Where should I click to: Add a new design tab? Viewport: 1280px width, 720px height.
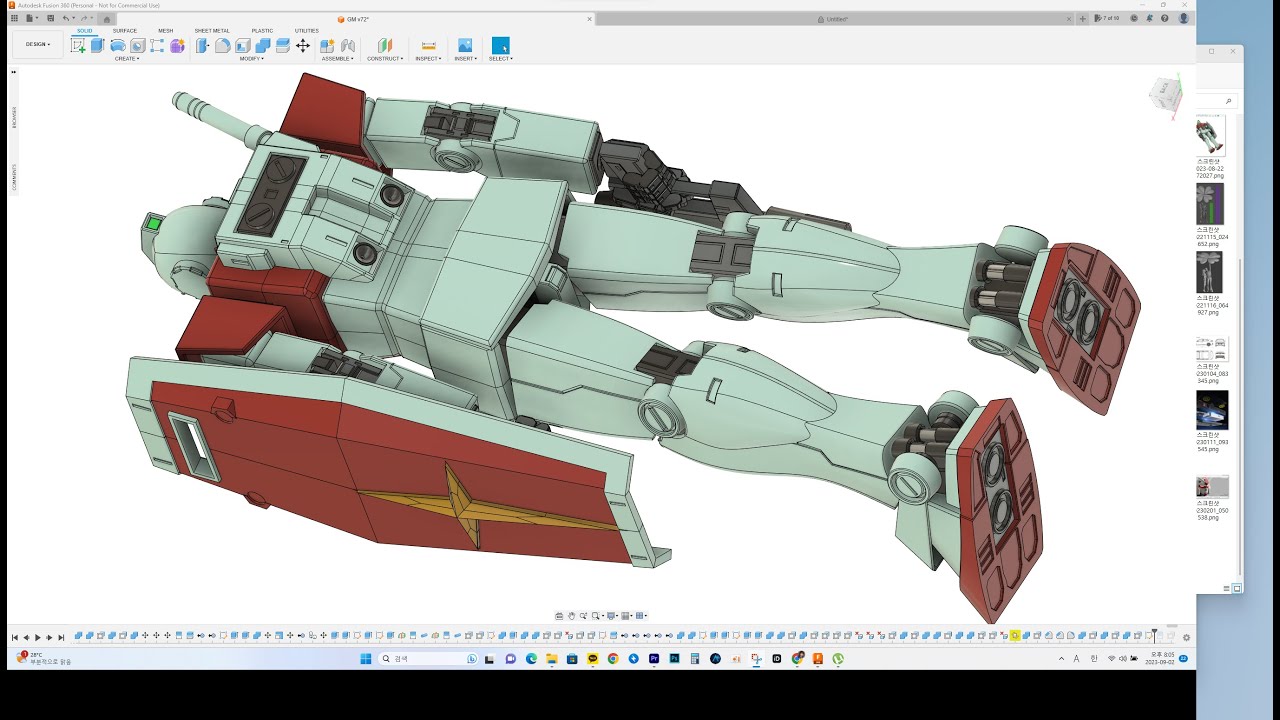pos(1083,19)
